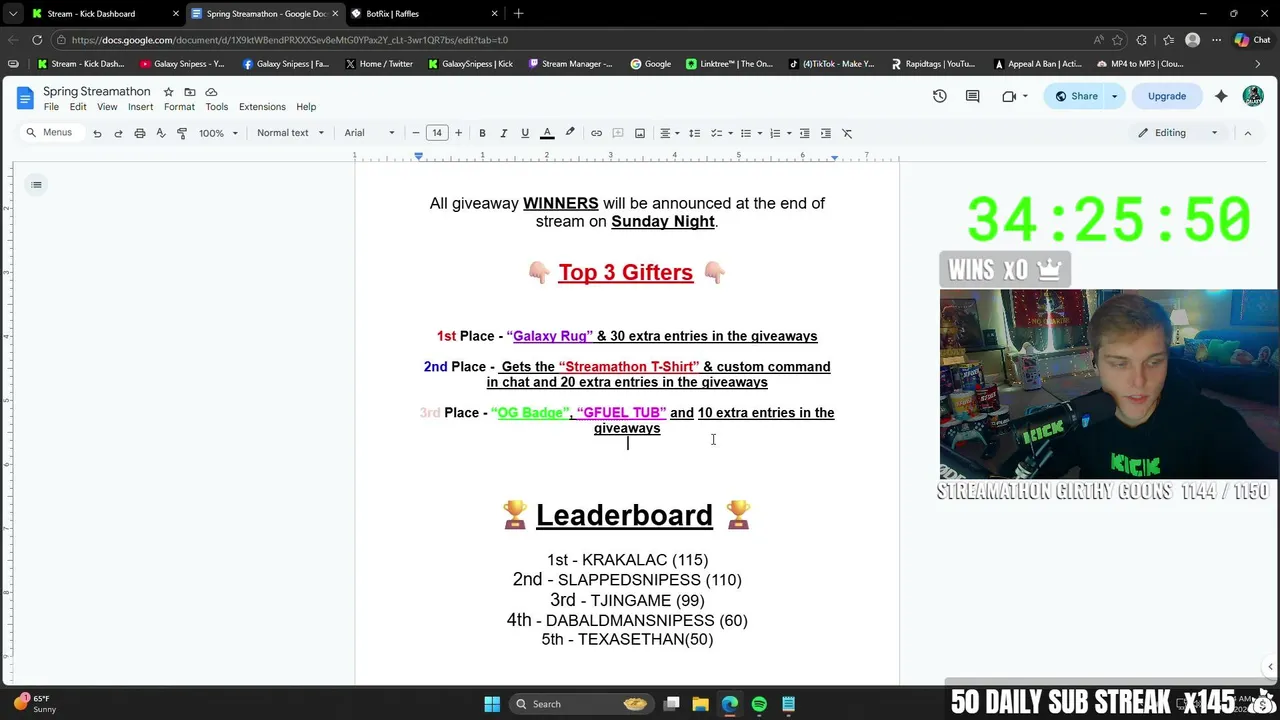The image size is (1280, 720).
Task: Go to Google Docs home icon
Action: [25, 97]
